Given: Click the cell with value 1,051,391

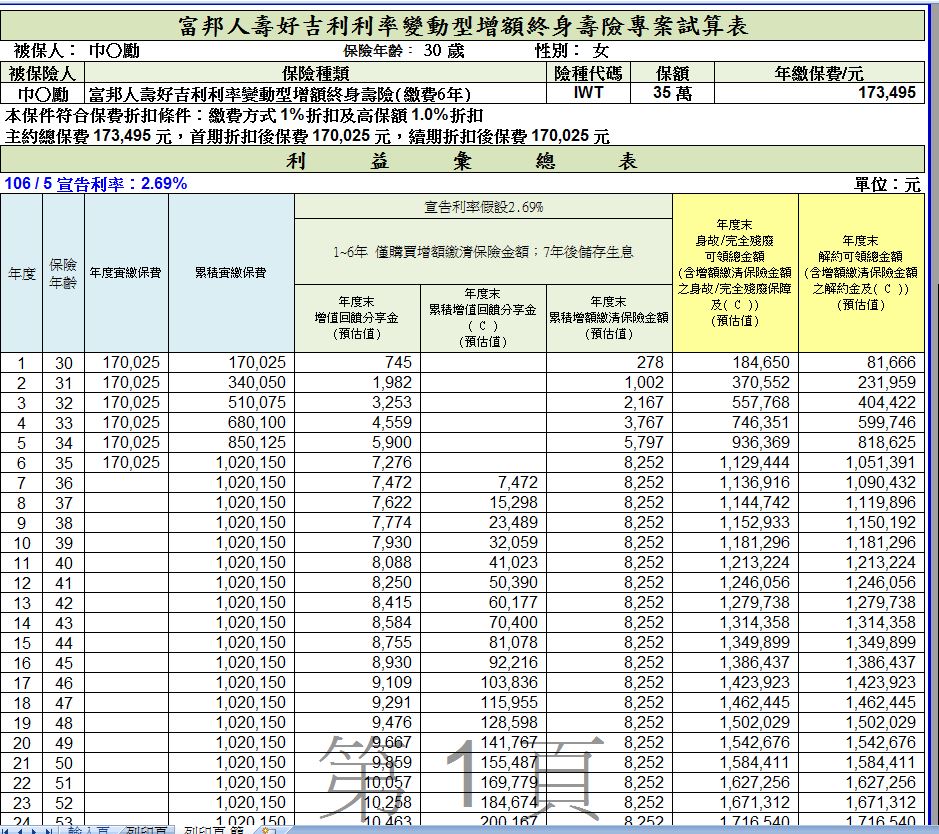Looking at the screenshot, I should pyautogui.click(x=861, y=462).
